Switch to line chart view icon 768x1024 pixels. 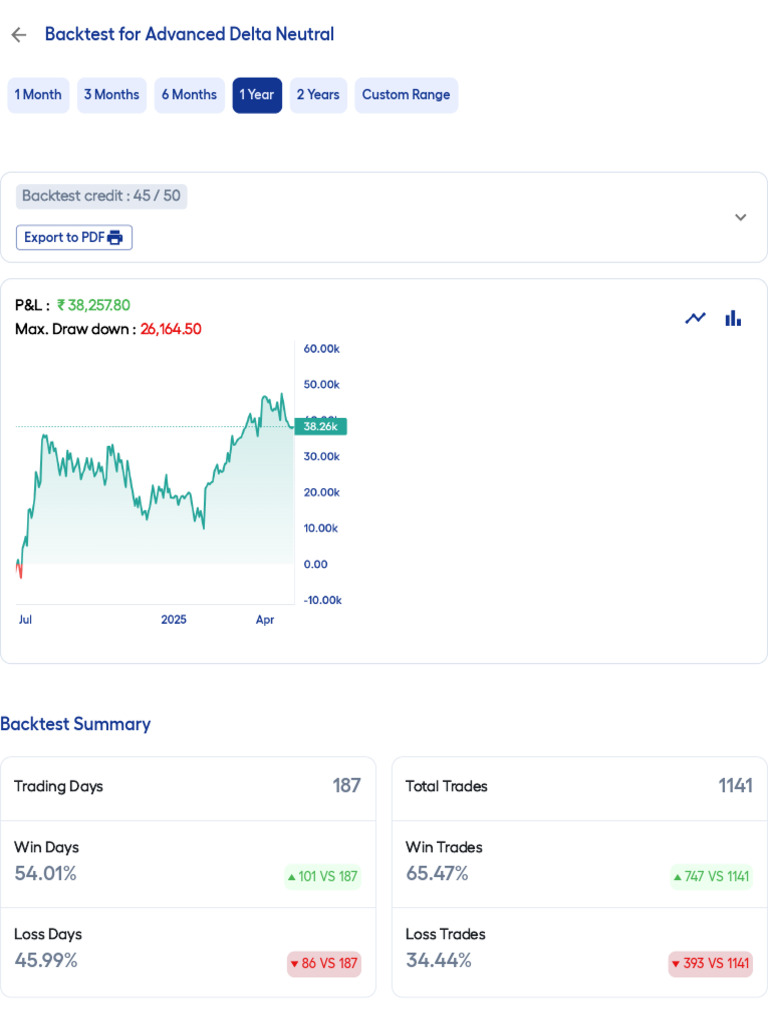point(695,318)
